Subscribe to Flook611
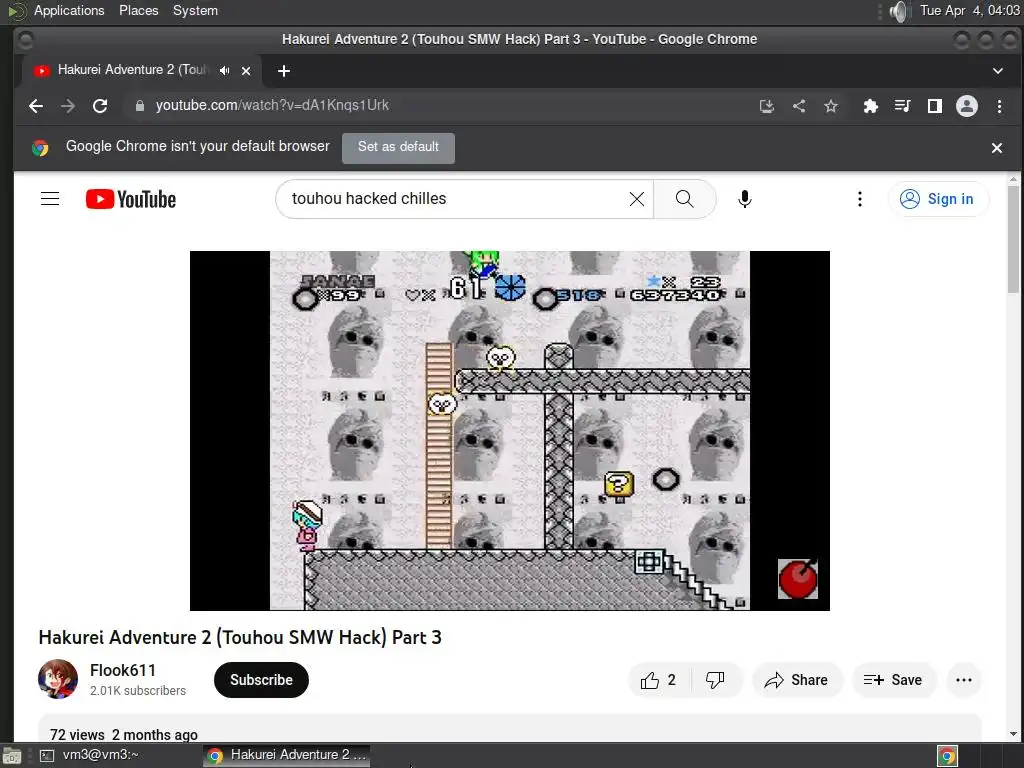The height and width of the screenshot is (768, 1024). [261, 680]
